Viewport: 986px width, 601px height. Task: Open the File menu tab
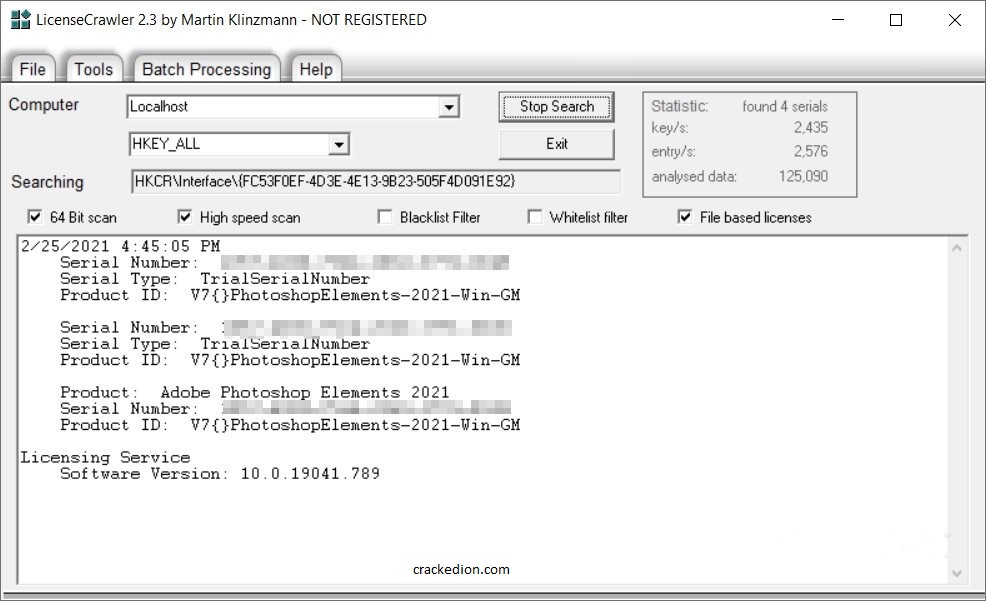click(x=32, y=69)
